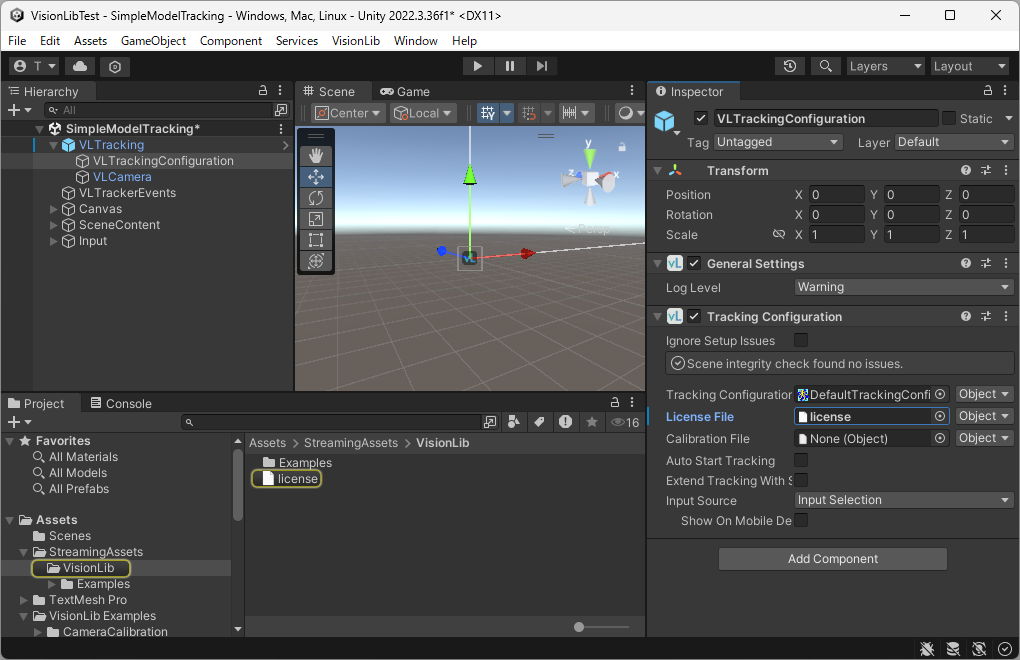Open Undo History from the toolbar
This screenshot has width=1020, height=660.
(790, 66)
